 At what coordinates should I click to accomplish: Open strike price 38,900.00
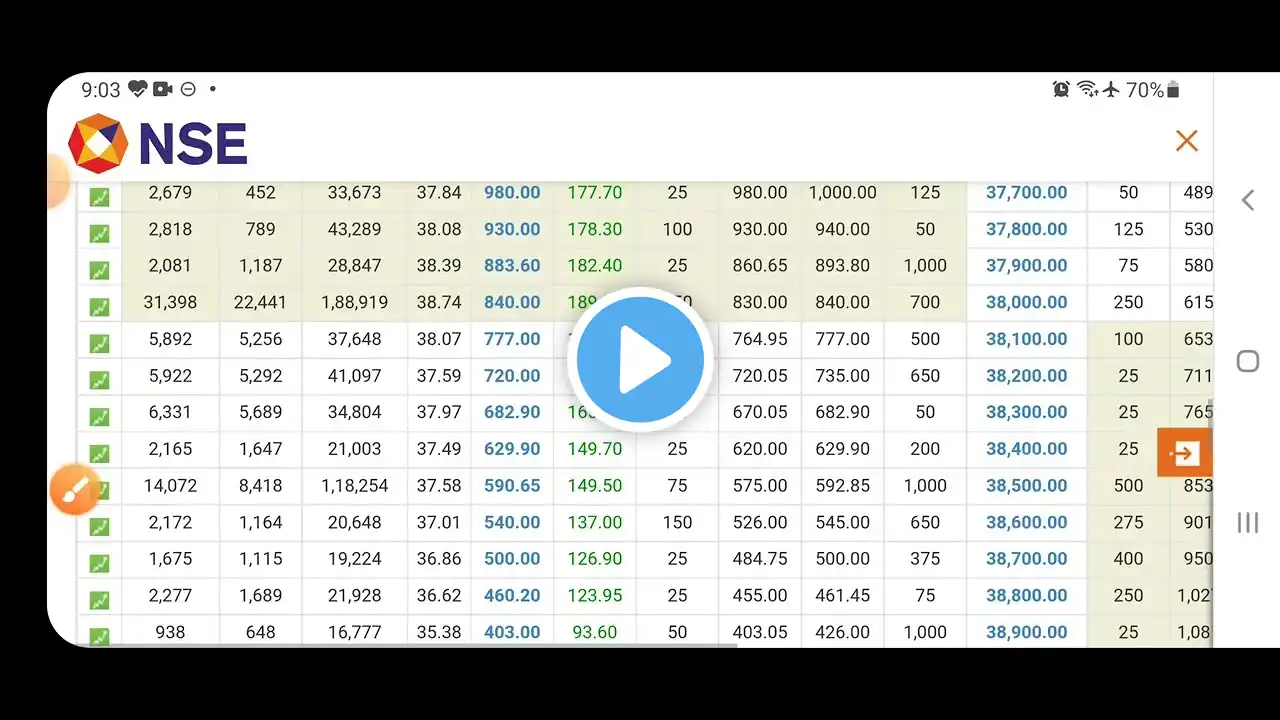(x=1026, y=632)
